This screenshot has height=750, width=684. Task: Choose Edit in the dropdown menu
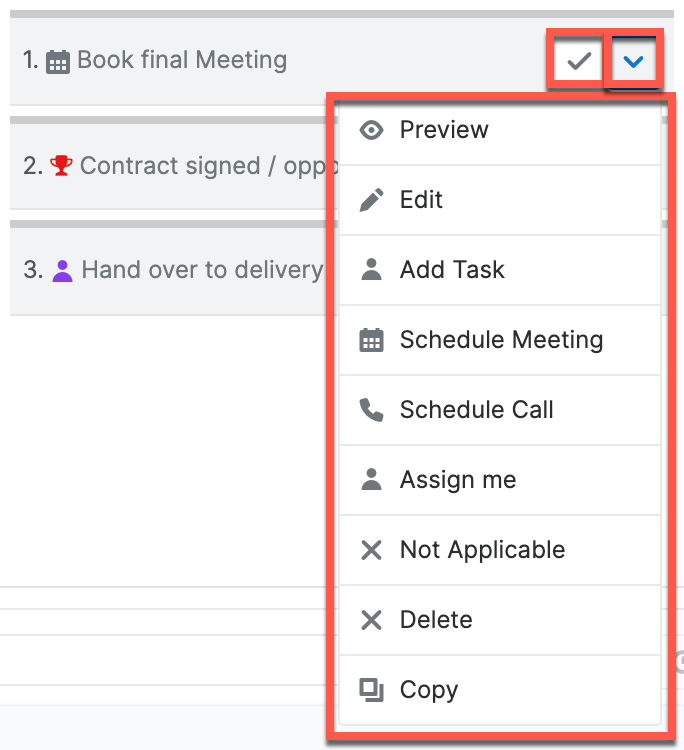(x=421, y=200)
